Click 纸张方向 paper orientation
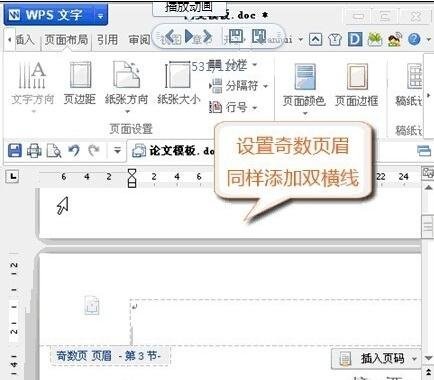This screenshot has width=434, height=380. (126, 83)
